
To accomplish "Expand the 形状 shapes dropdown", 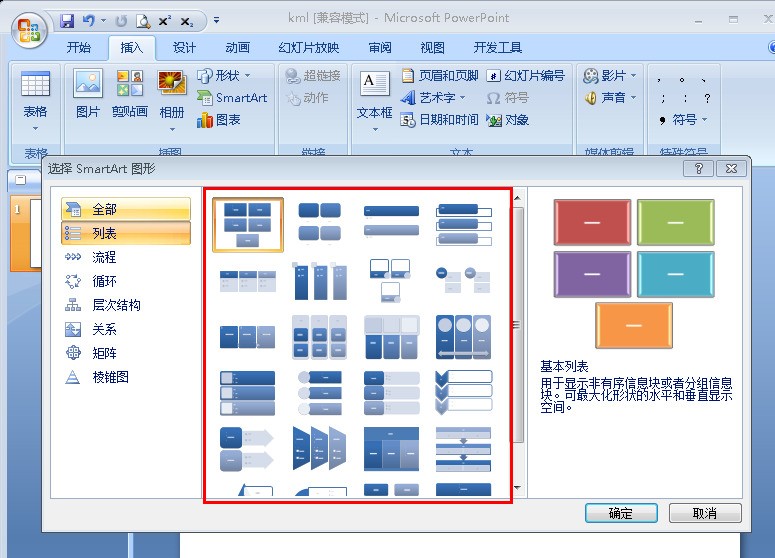I will point(248,75).
